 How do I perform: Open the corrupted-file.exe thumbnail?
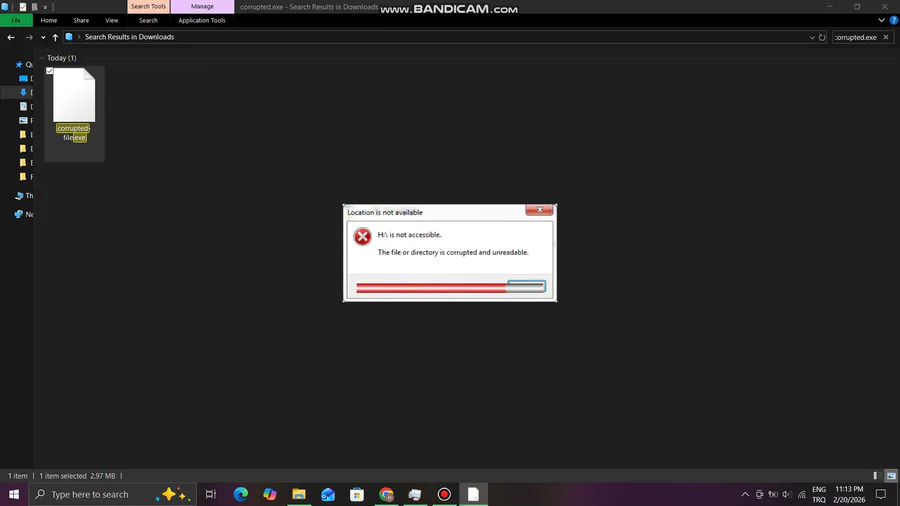(74, 95)
